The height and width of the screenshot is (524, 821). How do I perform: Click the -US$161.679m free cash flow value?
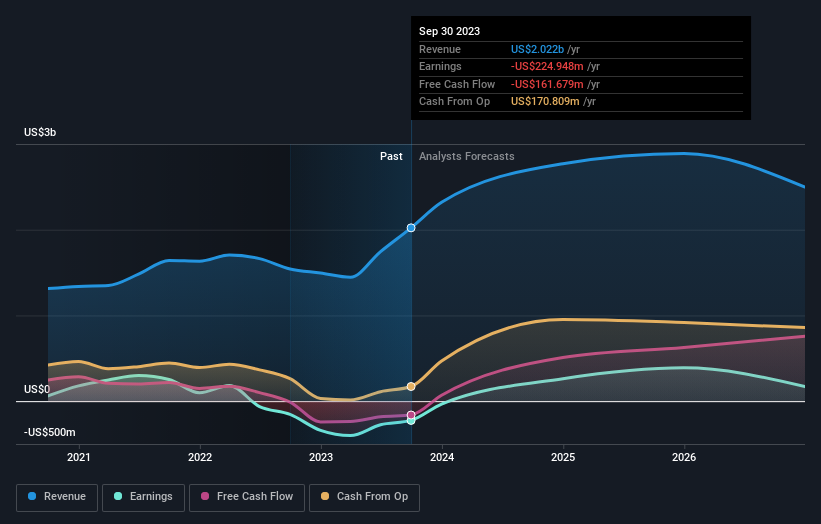[547, 84]
